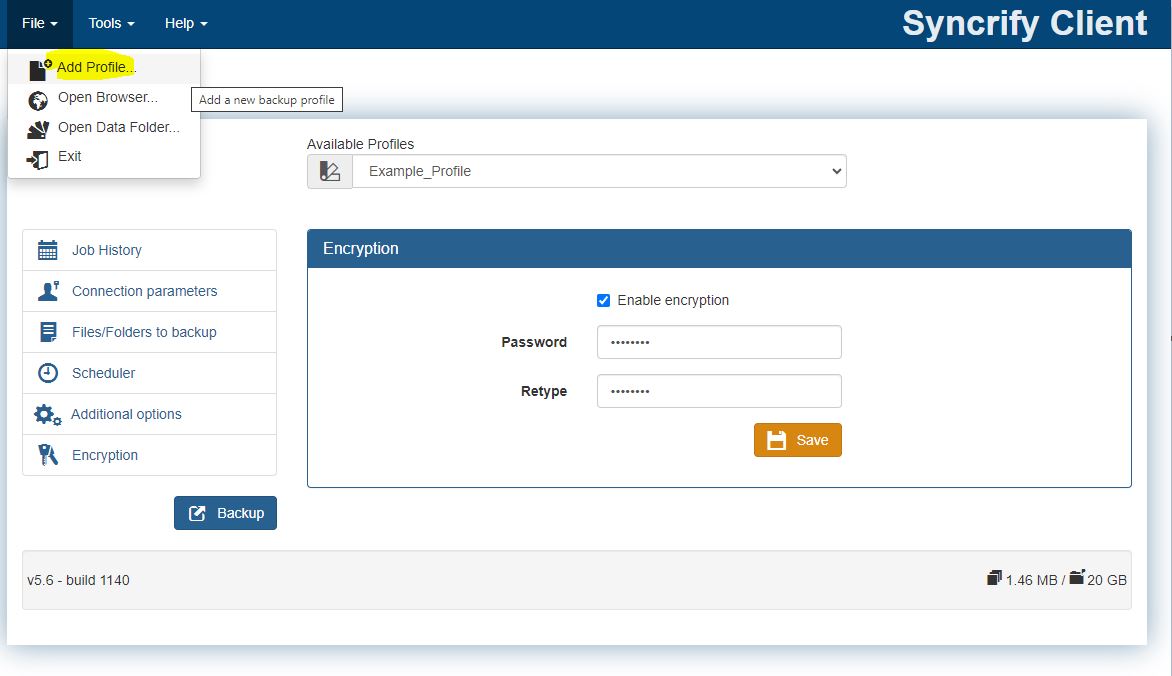The image size is (1172, 676).
Task: Click the 1.46 MB usage text
Action: (x=1031, y=580)
